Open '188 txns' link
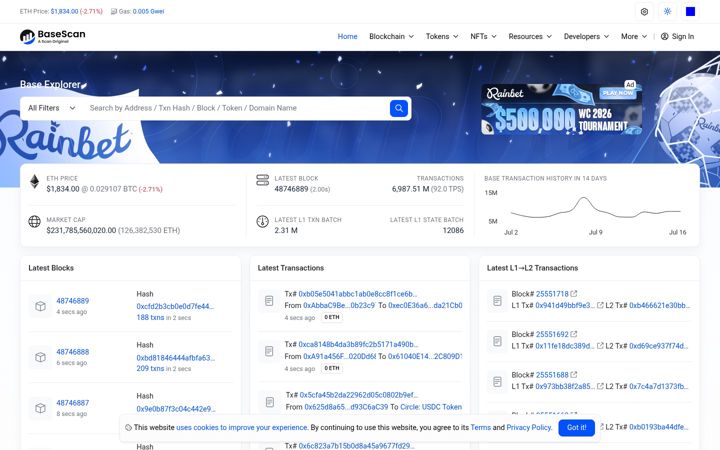This screenshot has width=720, height=450. [150, 318]
